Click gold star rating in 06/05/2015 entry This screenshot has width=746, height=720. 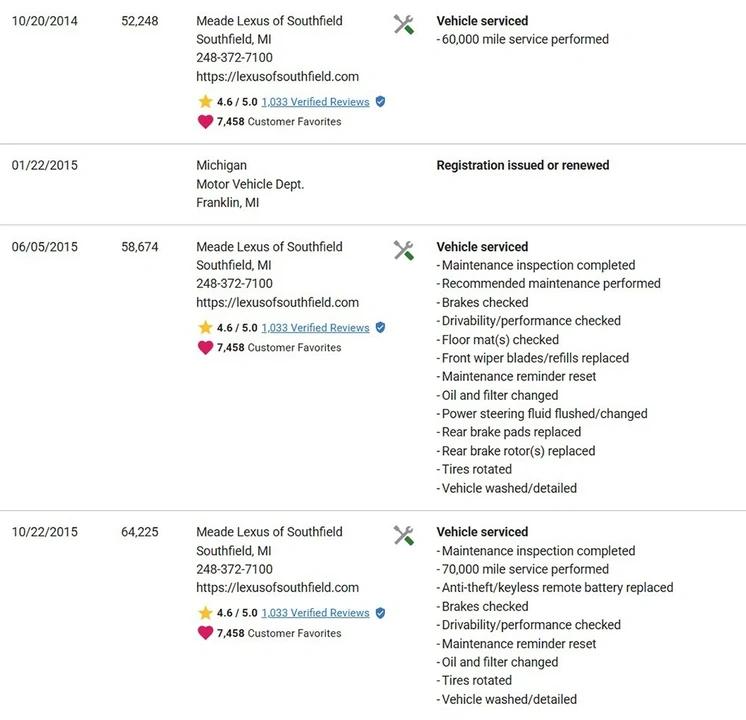pos(205,327)
